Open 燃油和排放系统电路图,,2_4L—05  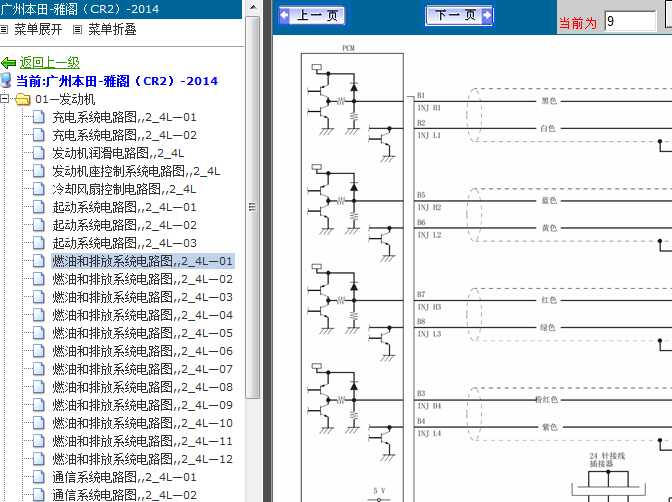[143, 333]
